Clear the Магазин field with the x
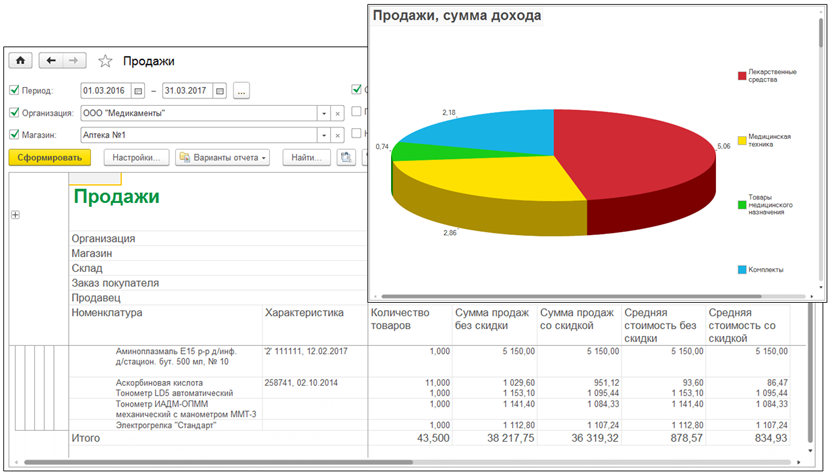Screen dimensions: 830x474 click(338, 135)
